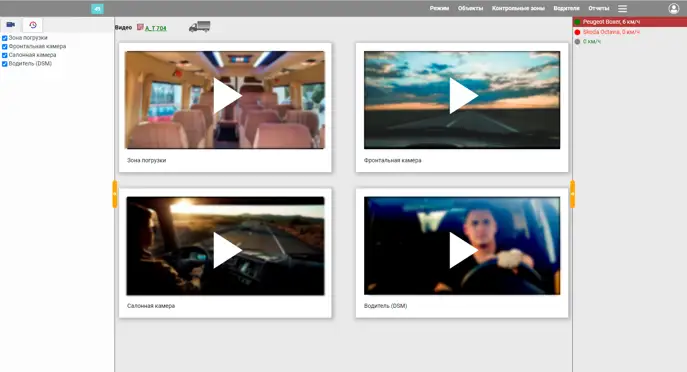687x372 pixels.
Task: Click the truck icon above videos
Action: click(x=200, y=27)
